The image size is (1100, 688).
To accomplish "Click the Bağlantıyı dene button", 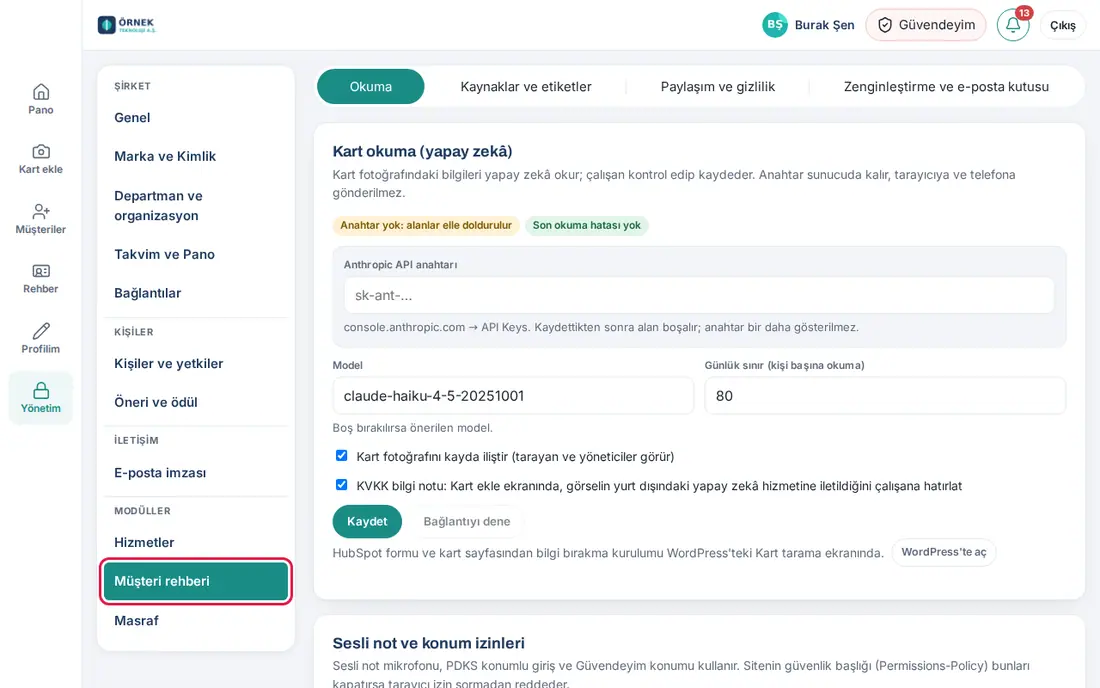I will pos(467,522).
